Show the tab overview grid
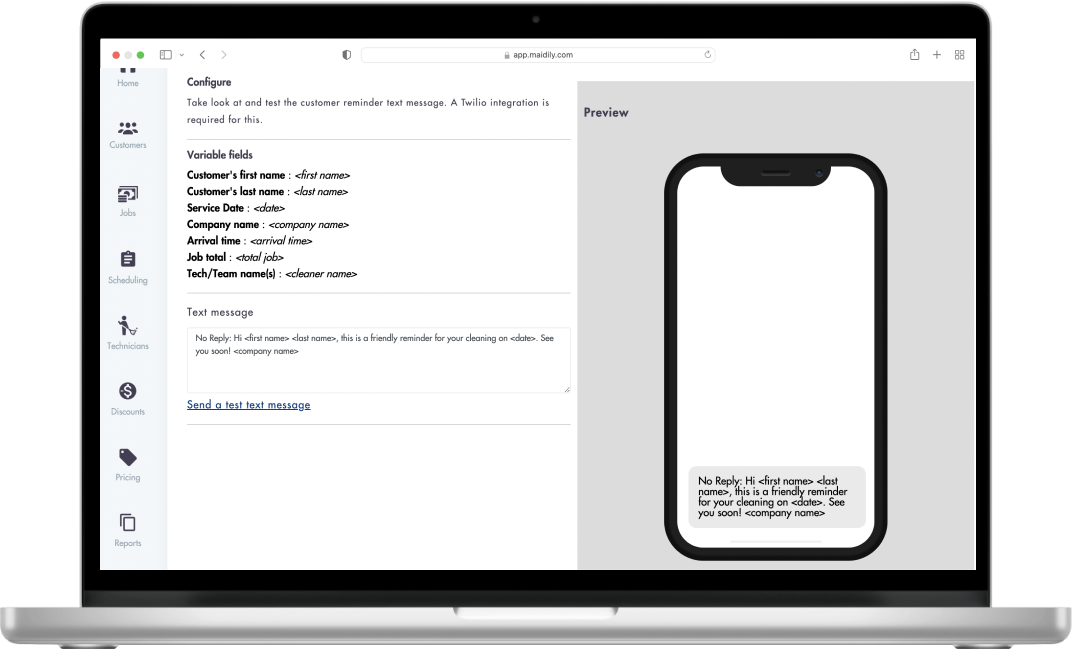 [959, 55]
